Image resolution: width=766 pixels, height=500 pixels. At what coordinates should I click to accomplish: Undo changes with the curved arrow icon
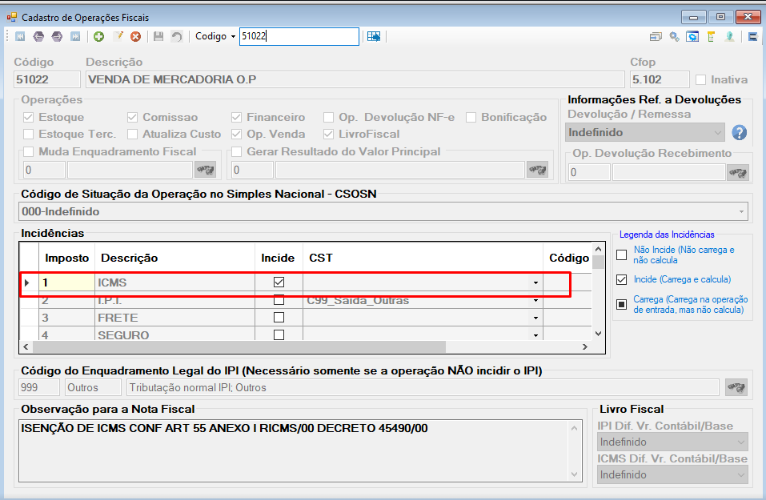click(176, 37)
